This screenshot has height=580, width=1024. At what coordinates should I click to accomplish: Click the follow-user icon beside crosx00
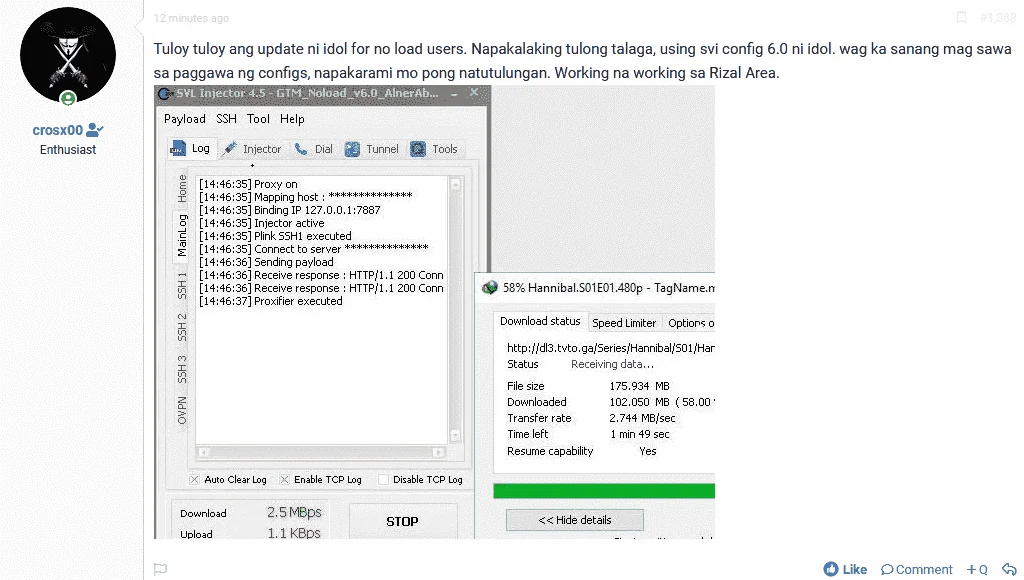(95, 130)
